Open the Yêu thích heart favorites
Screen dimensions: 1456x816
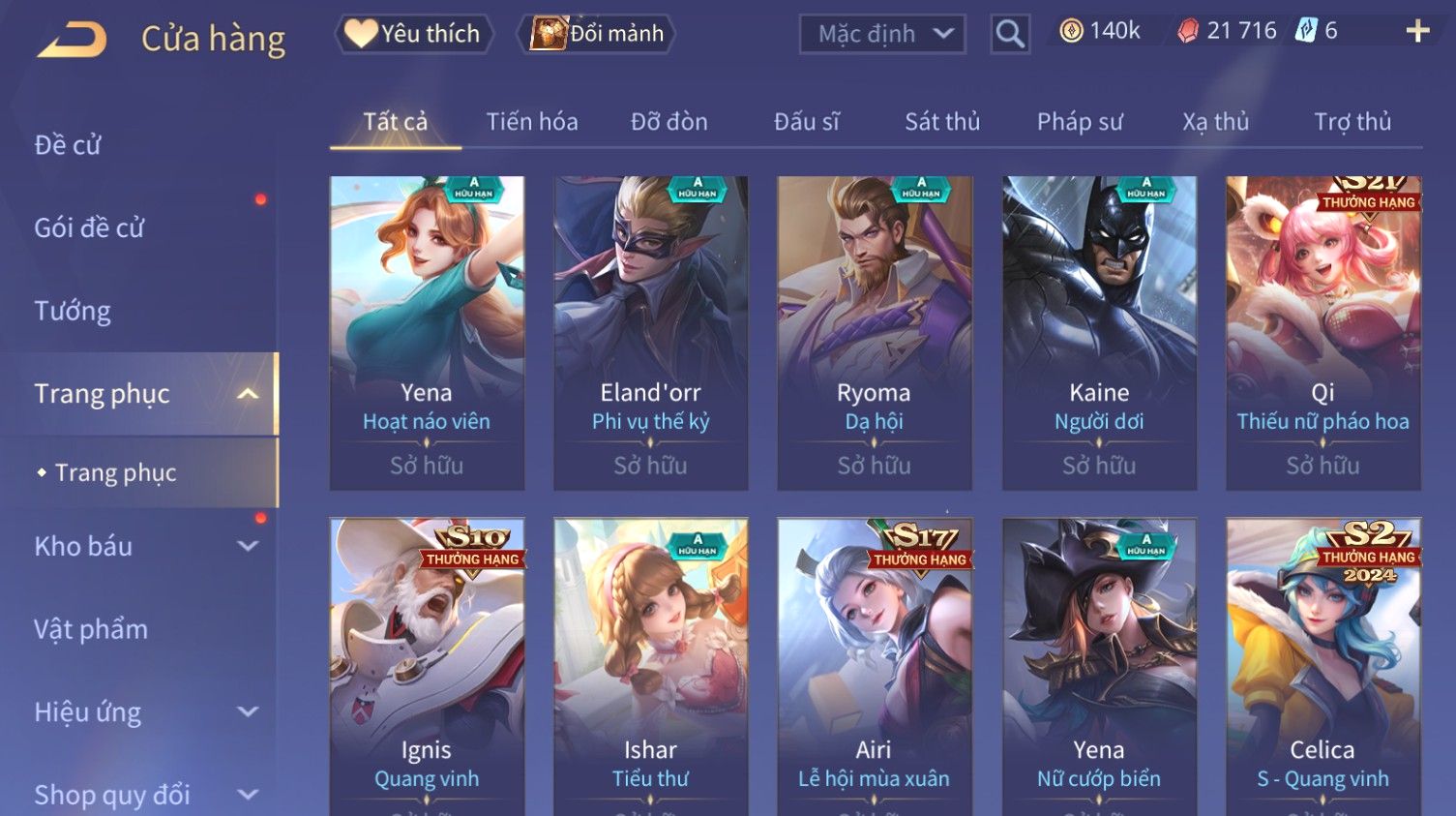pyautogui.click(x=414, y=34)
